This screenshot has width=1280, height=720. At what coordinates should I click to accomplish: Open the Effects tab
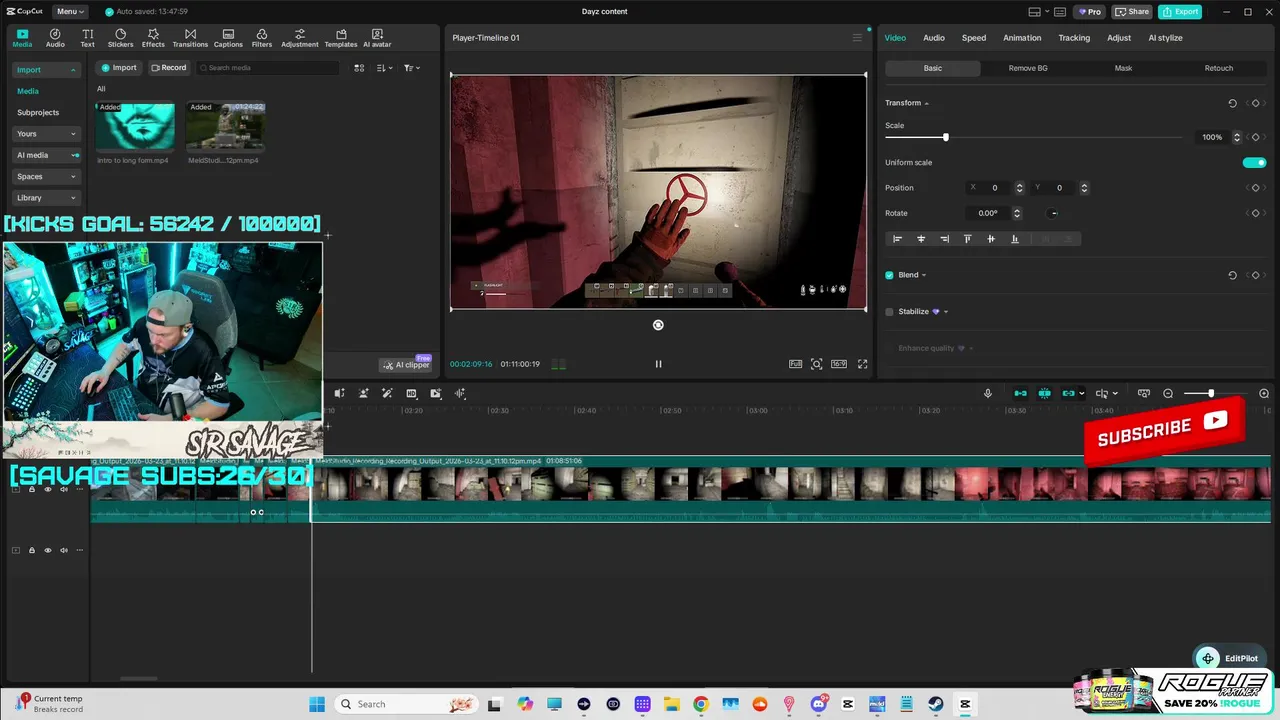153,38
